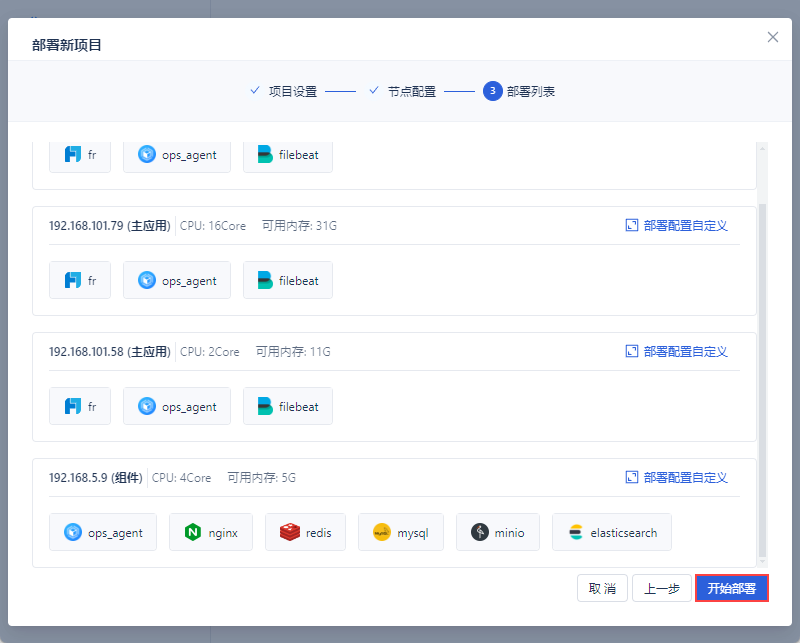The width and height of the screenshot is (800, 643).
Task: Click the 开始部署 button
Action: pos(732,588)
